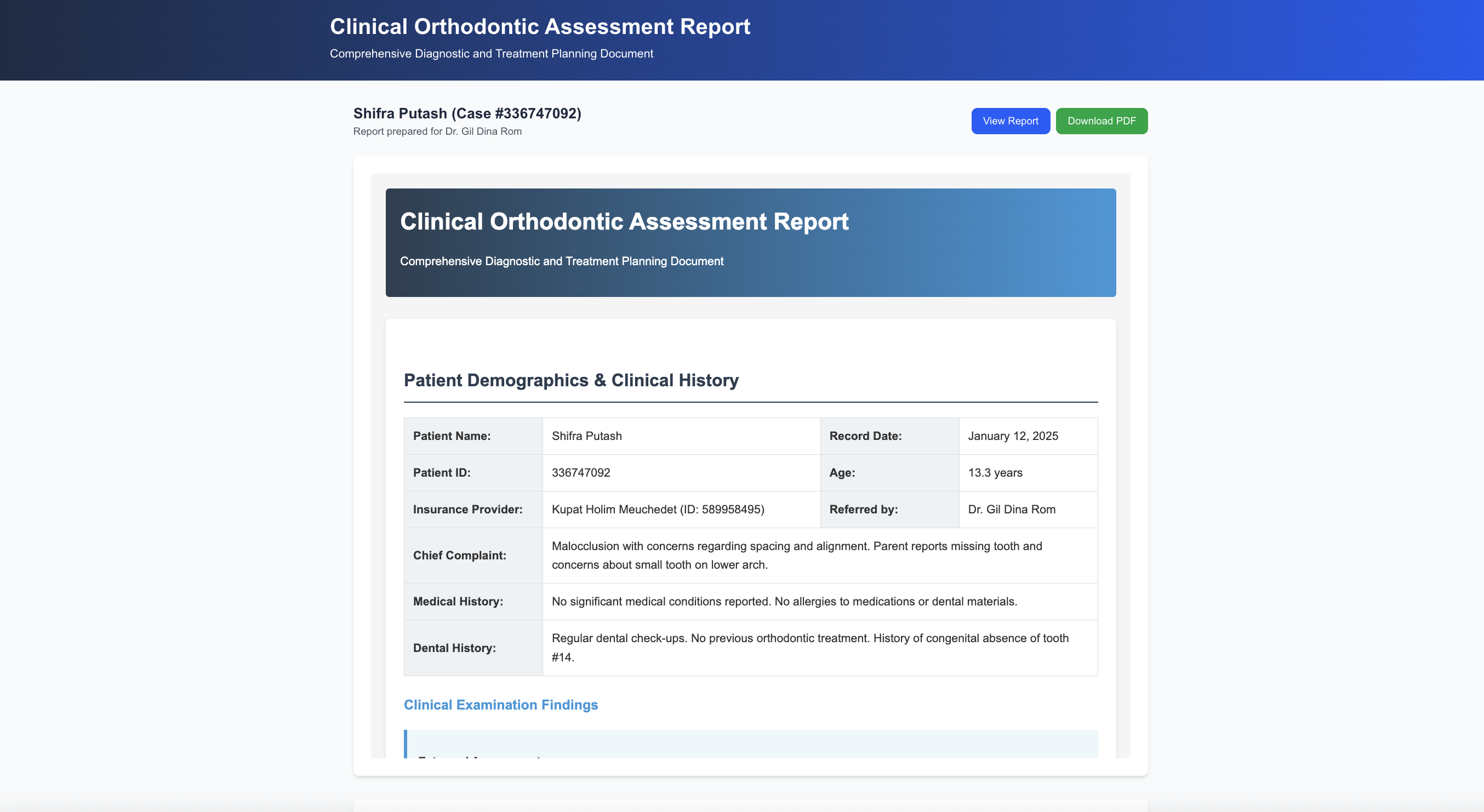Click the Age value 13.3 years
Viewport: 1484px width, 812px height.
tap(994, 473)
